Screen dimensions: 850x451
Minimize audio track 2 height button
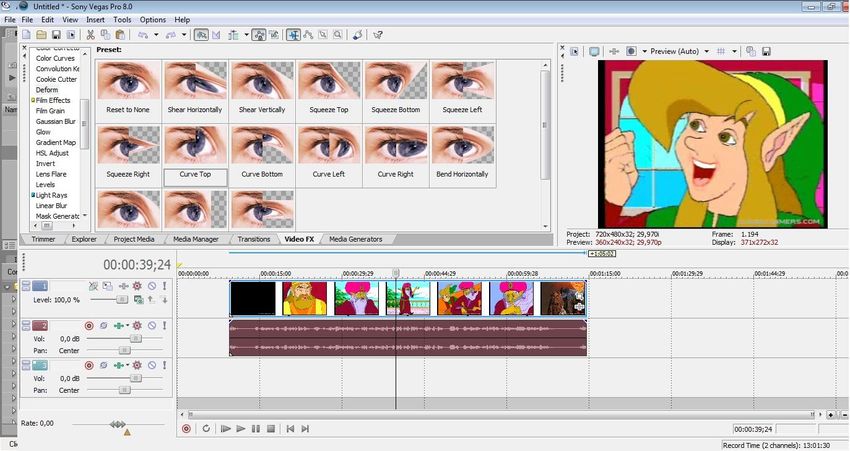(26, 323)
